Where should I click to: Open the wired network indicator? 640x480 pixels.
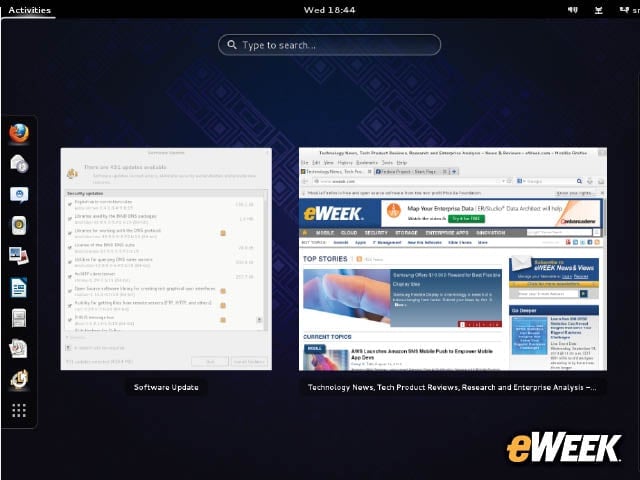598,10
